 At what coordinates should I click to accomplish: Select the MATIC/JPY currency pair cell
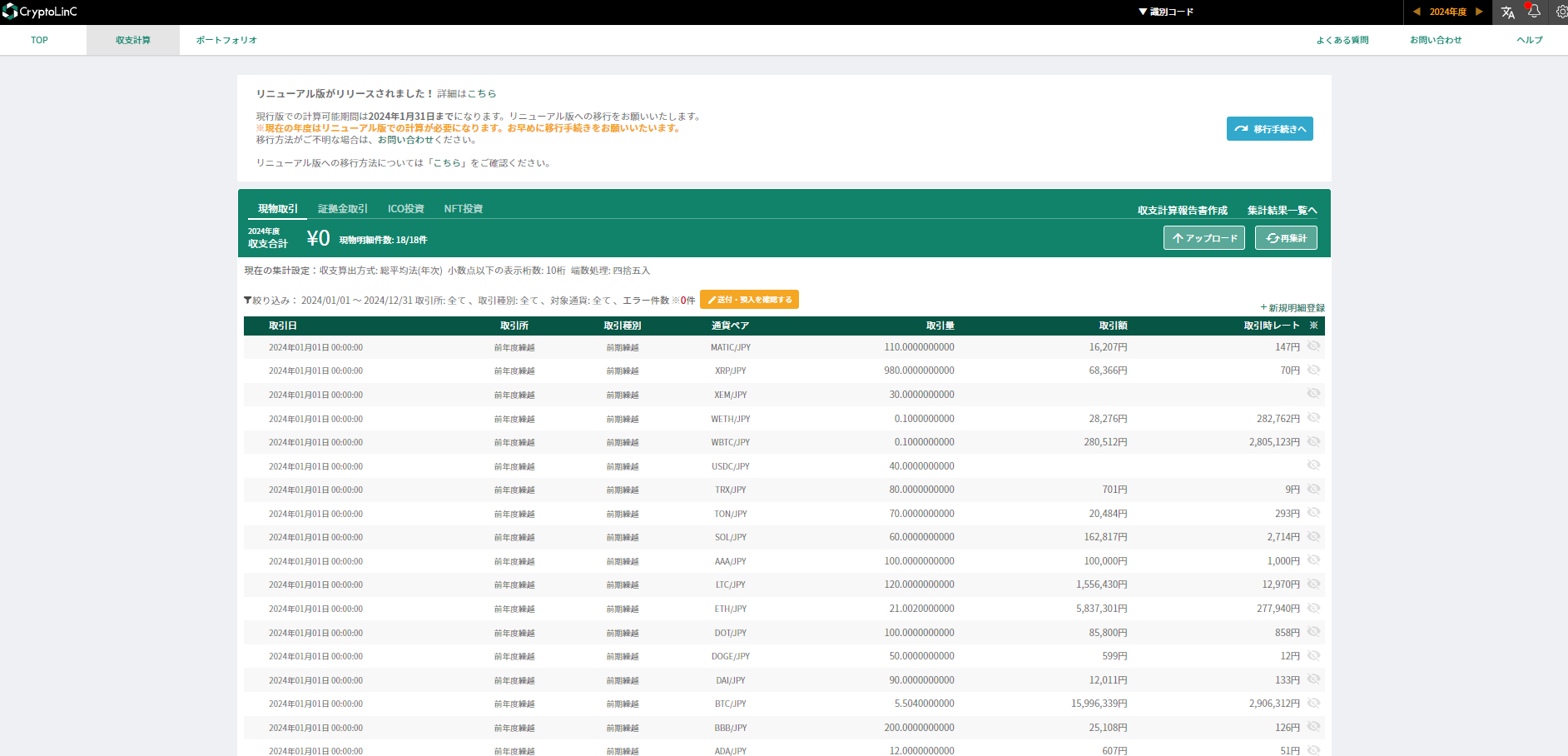(731, 347)
